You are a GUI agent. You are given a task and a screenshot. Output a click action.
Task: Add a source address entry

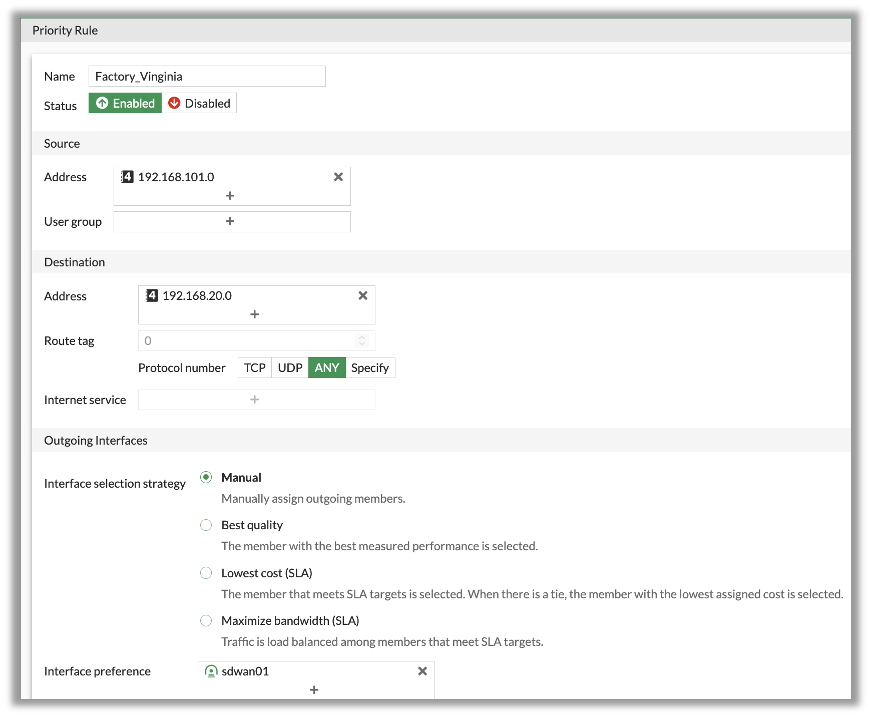[x=230, y=196]
